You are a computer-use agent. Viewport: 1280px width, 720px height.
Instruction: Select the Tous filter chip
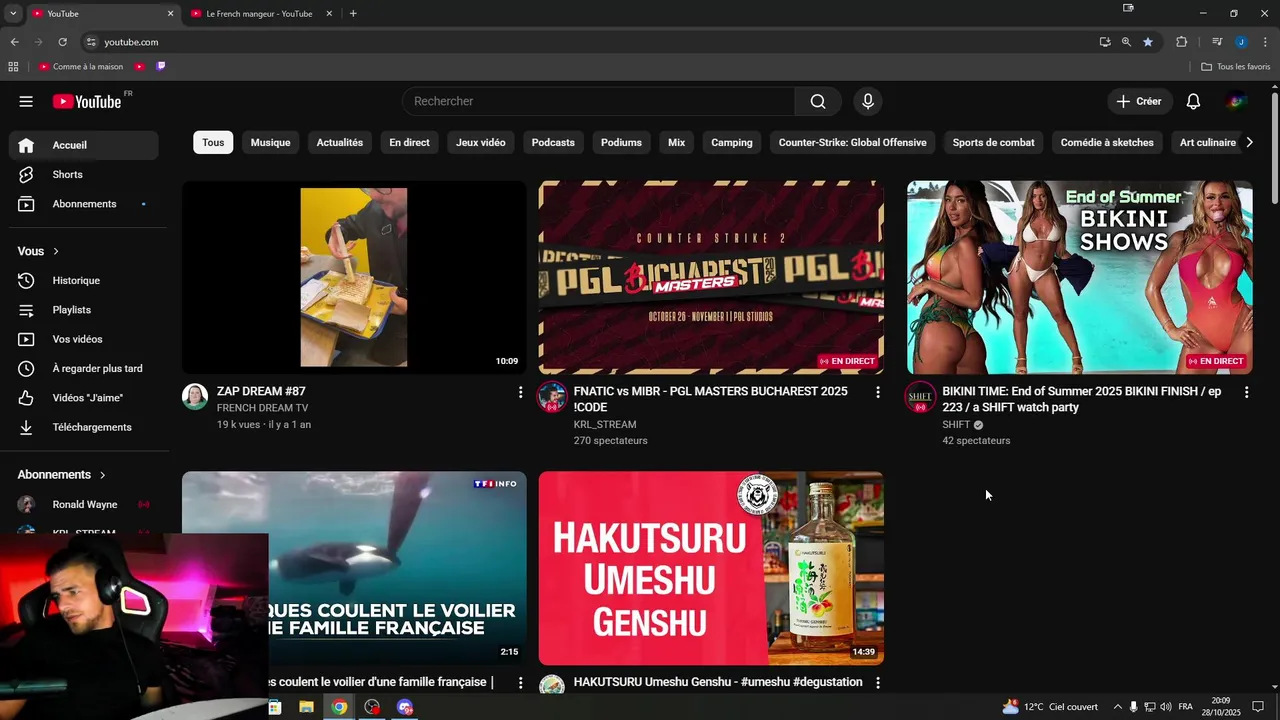pyautogui.click(x=213, y=143)
